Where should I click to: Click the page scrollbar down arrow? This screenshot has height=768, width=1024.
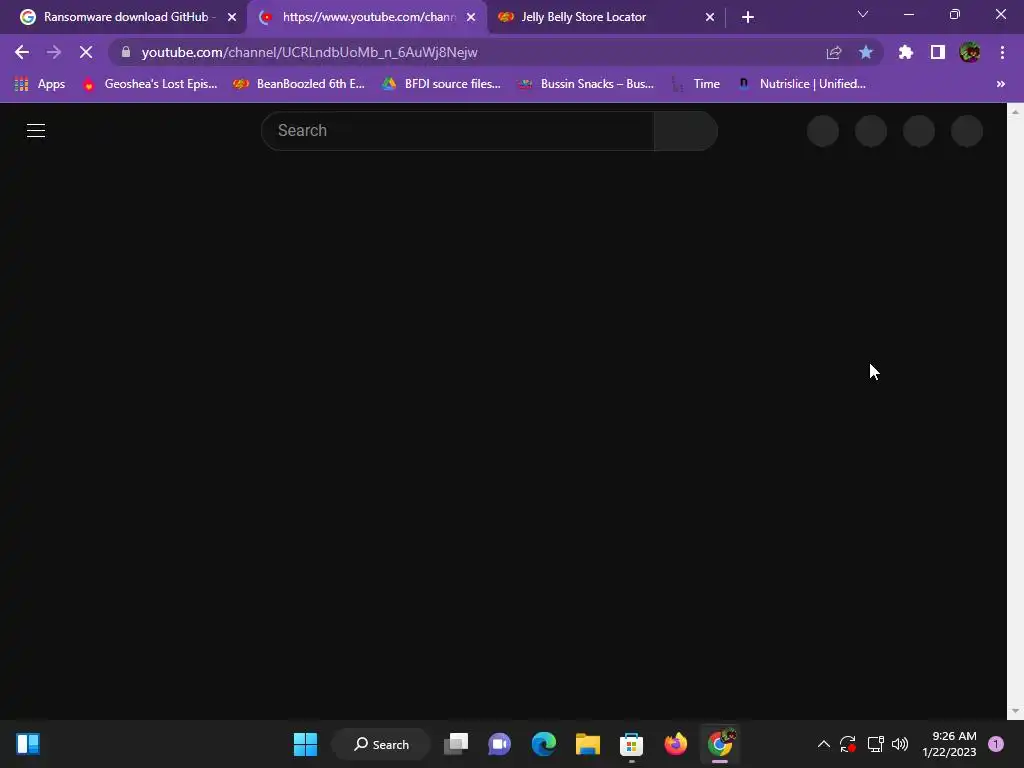point(1015,711)
